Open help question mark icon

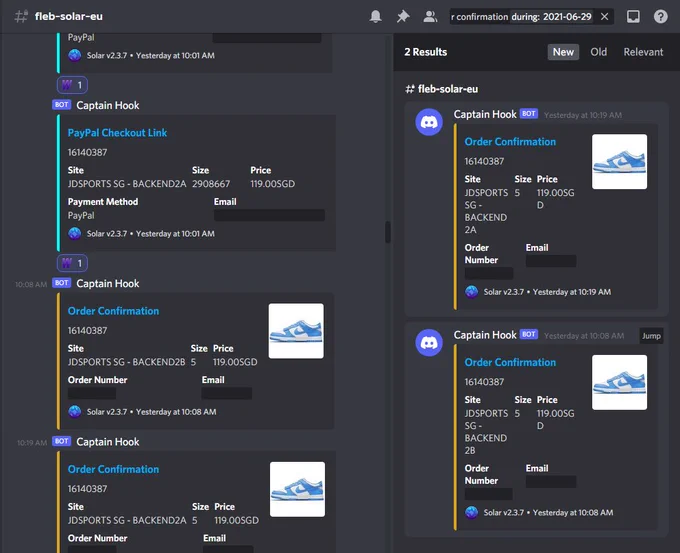point(660,16)
